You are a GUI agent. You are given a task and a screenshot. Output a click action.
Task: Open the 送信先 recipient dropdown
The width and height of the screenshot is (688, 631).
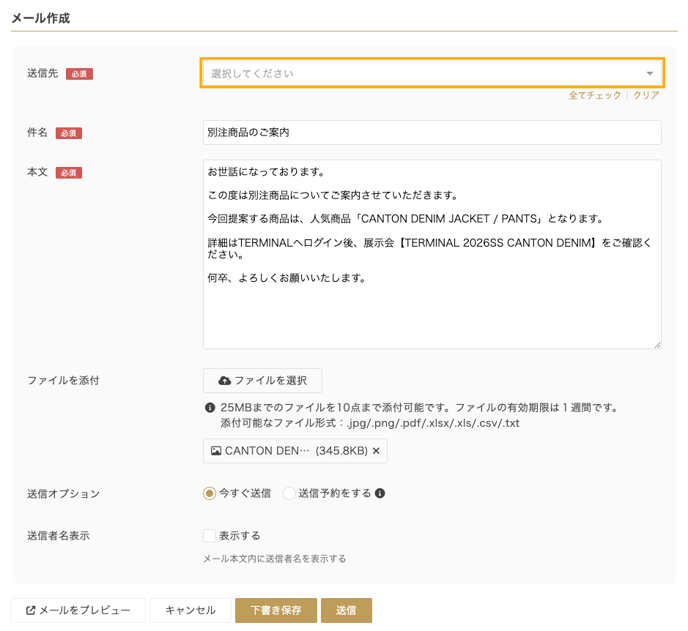click(x=432, y=73)
